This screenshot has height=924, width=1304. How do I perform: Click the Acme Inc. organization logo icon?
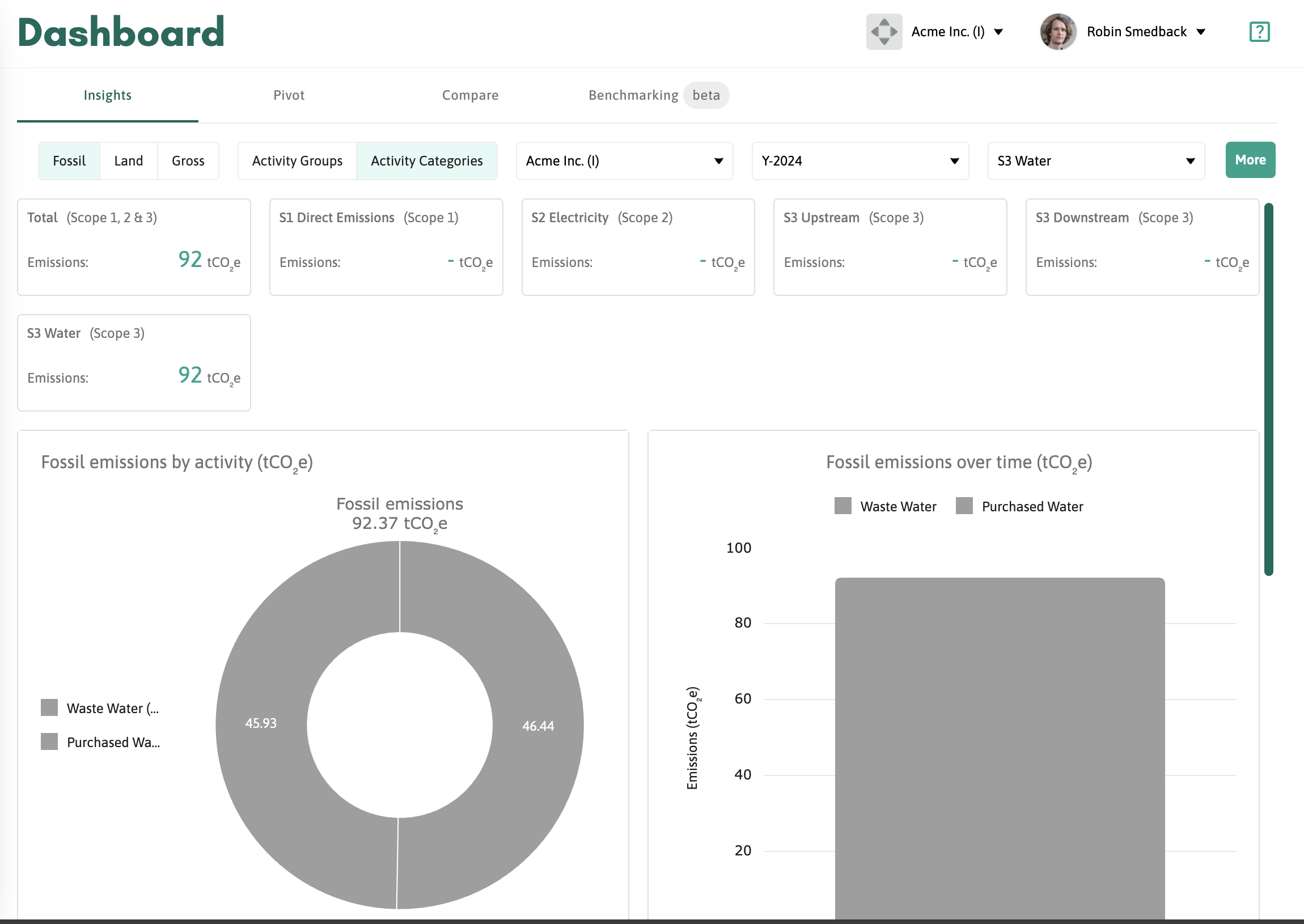[x=883, y=32]
